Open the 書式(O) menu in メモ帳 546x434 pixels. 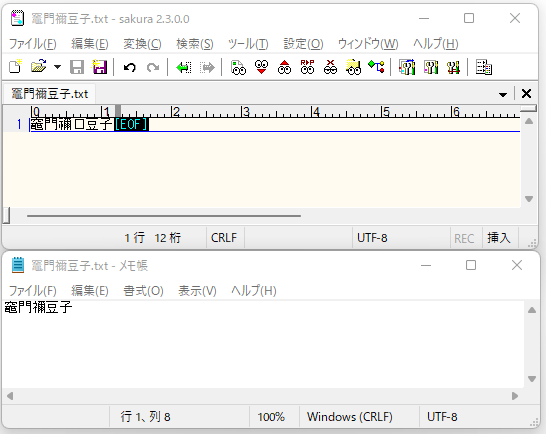click(x=143, y=290)
